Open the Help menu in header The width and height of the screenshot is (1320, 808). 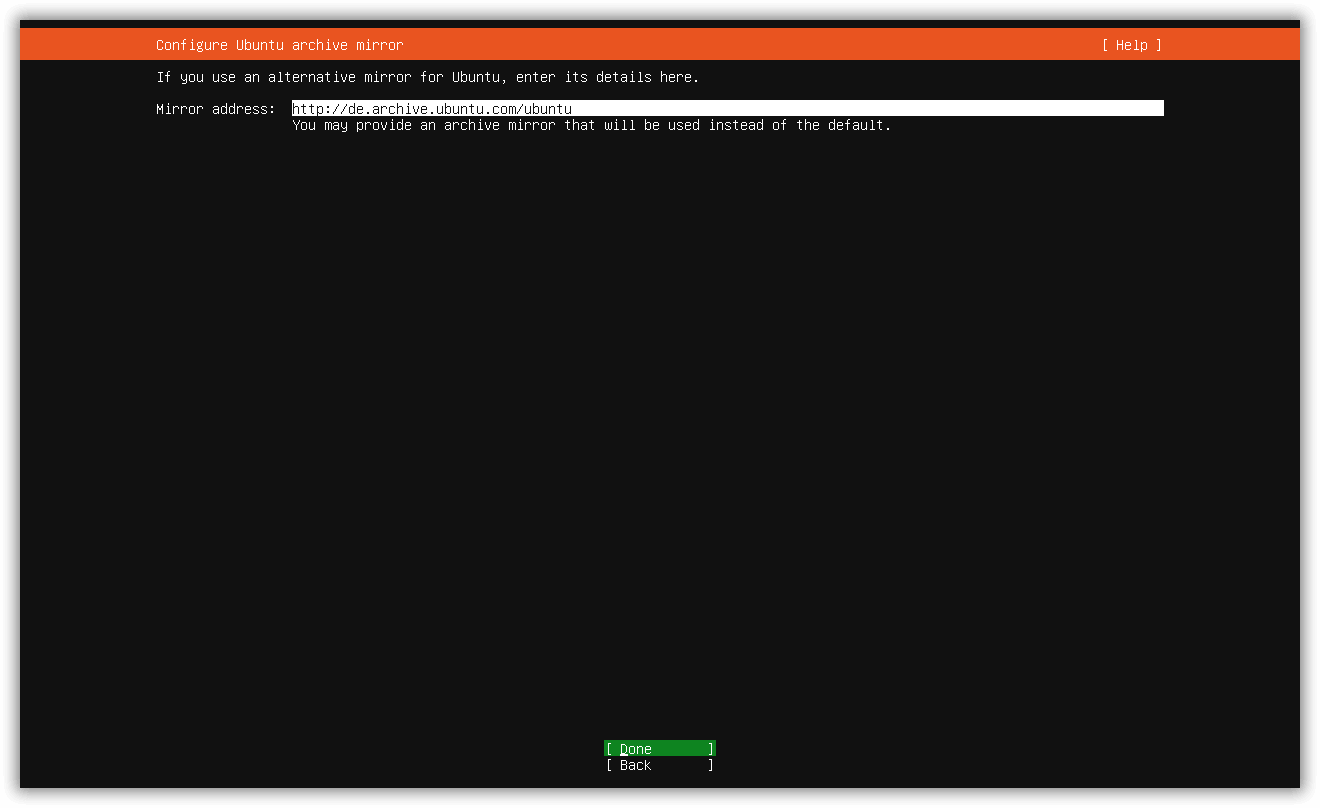1132,45
